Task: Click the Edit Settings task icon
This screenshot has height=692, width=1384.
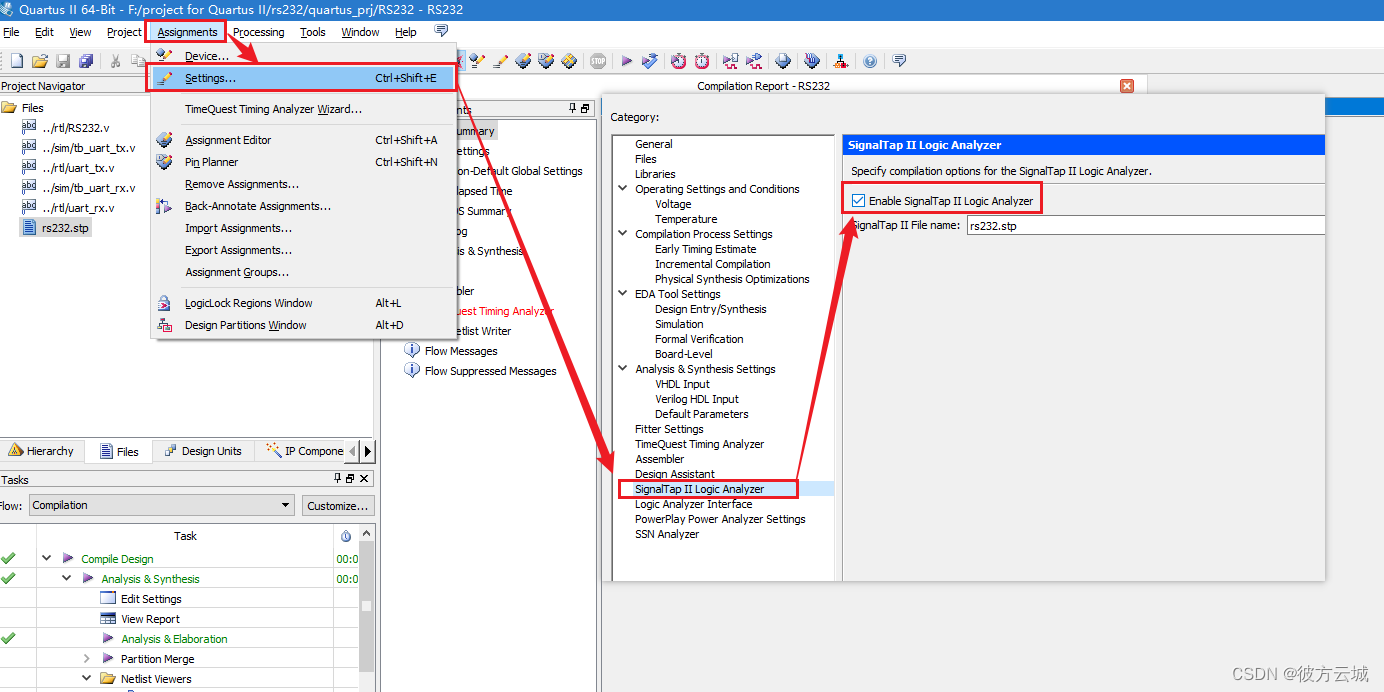Action: point(108,598)
